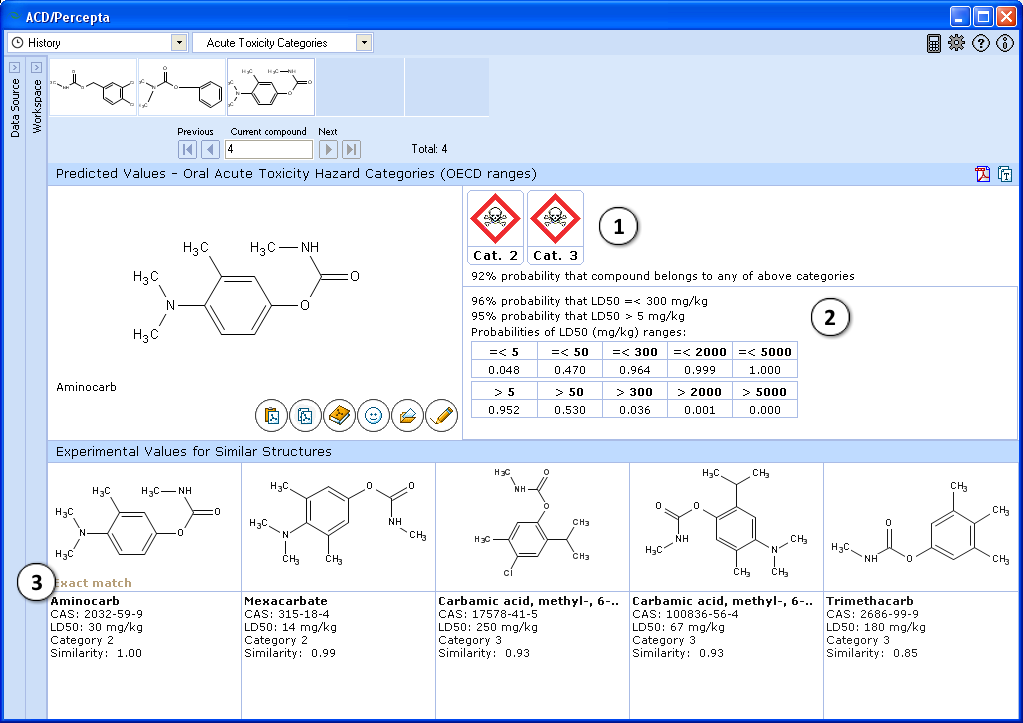1023x723 pixels.
Task: Click the '0.530' probability cell
Action: [570, 410]
